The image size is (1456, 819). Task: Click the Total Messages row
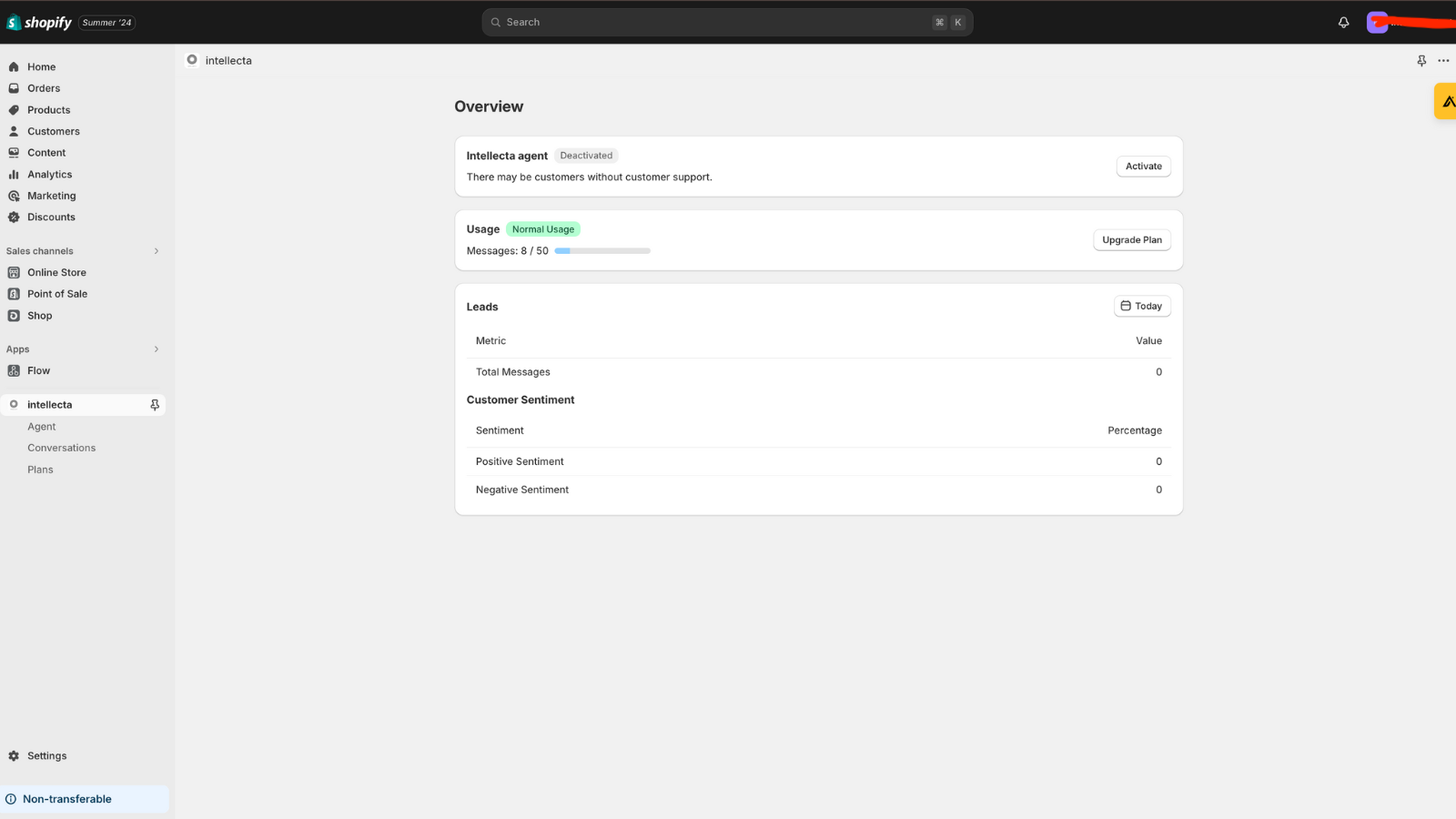point(818,372)
